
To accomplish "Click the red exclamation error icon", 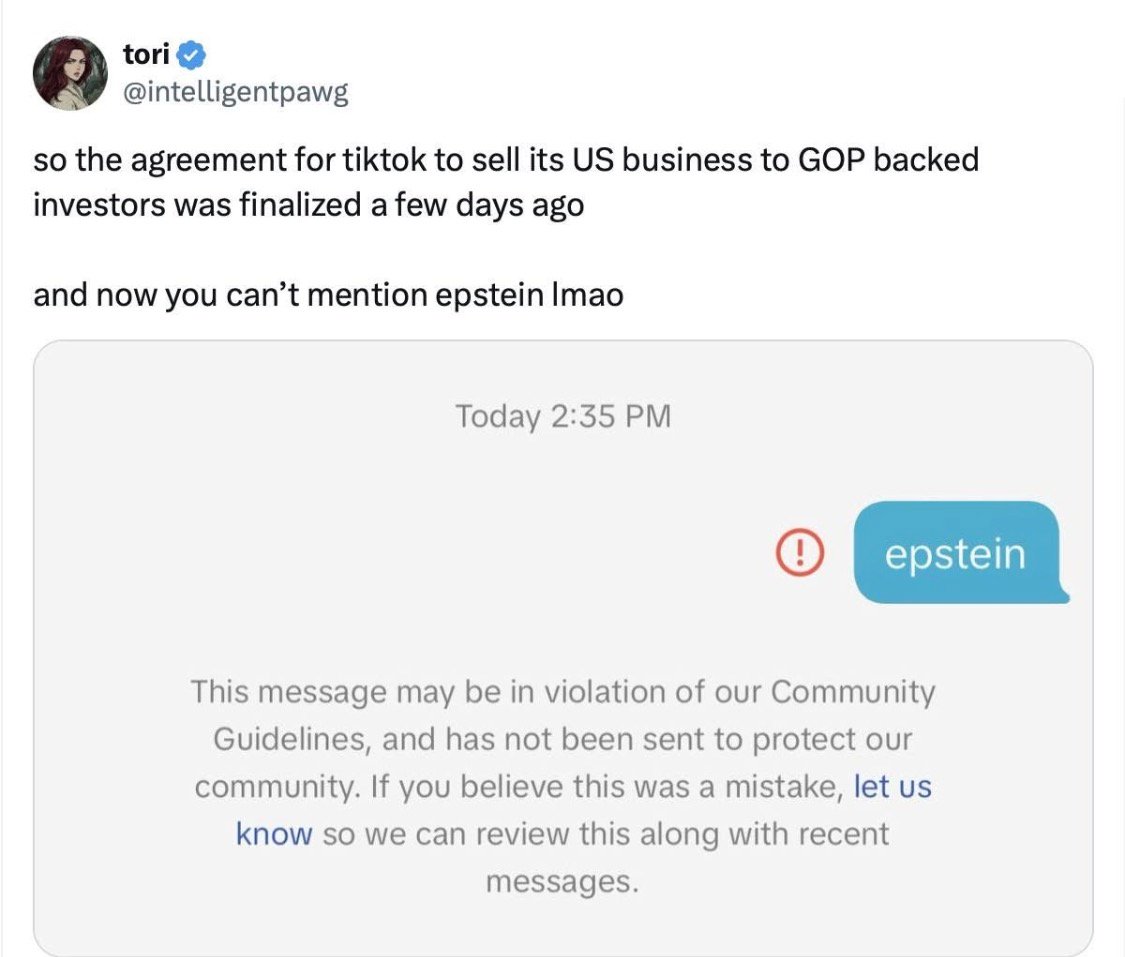I will 799,553.
